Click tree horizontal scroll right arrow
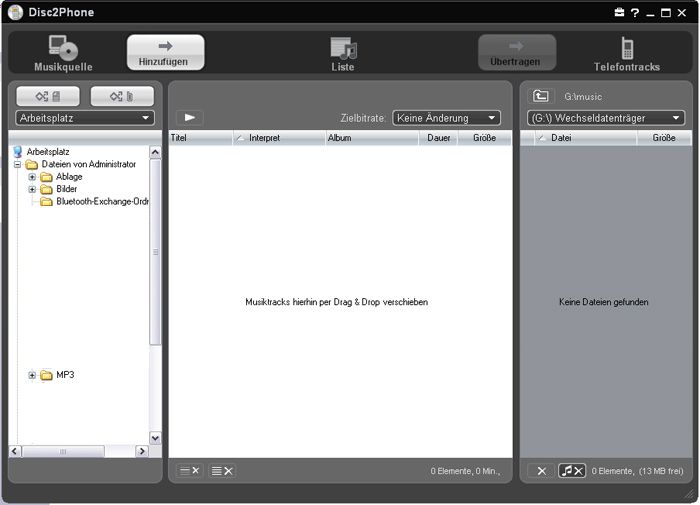The height and width of the screenshot is (505, 700). 142,451
